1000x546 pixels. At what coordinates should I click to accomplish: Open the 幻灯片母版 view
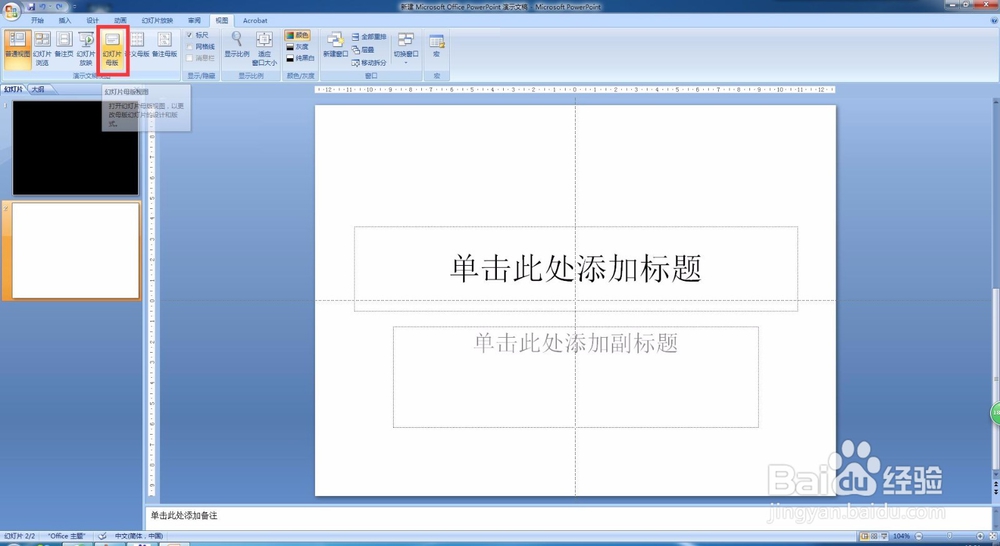(x=112, y=49)
